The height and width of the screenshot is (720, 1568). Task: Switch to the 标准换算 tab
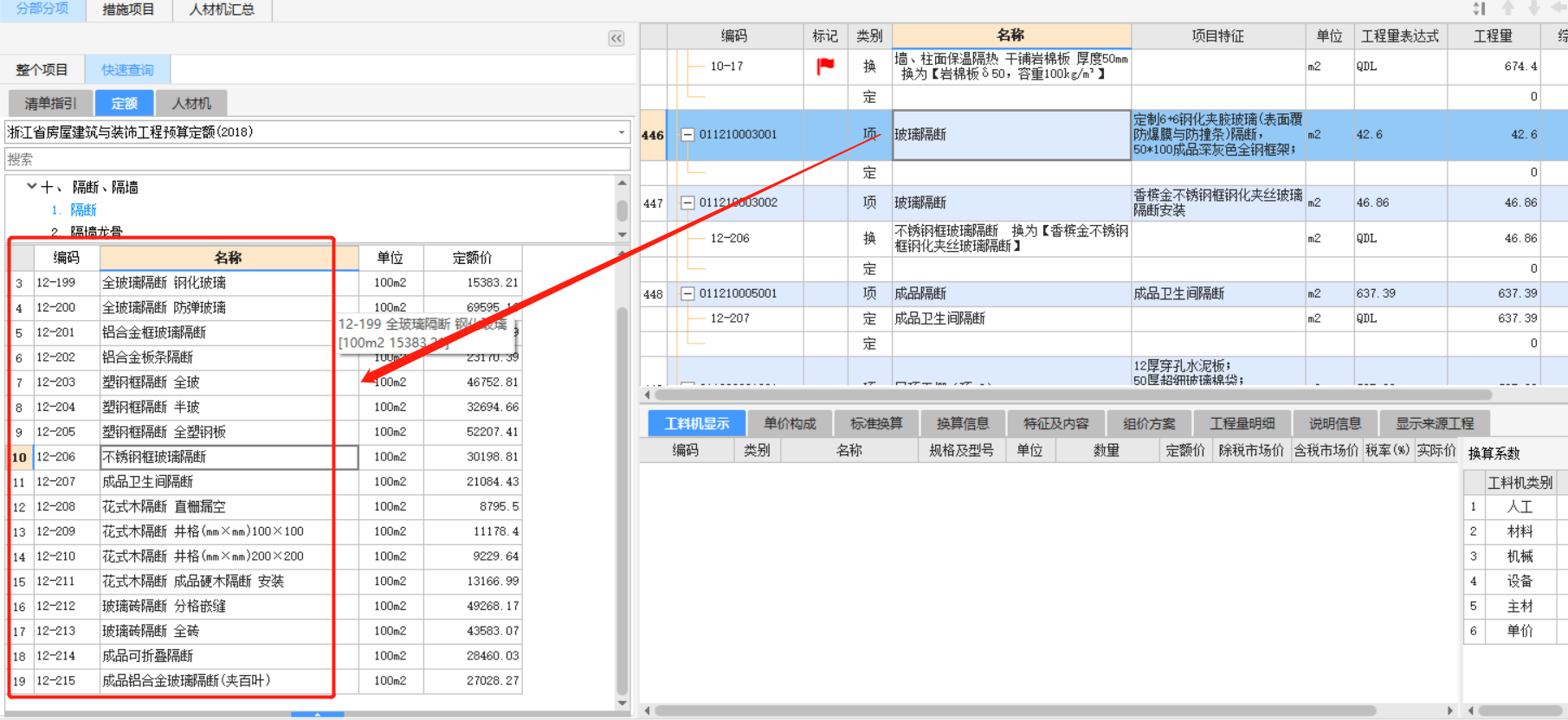[x=876, y=423]
